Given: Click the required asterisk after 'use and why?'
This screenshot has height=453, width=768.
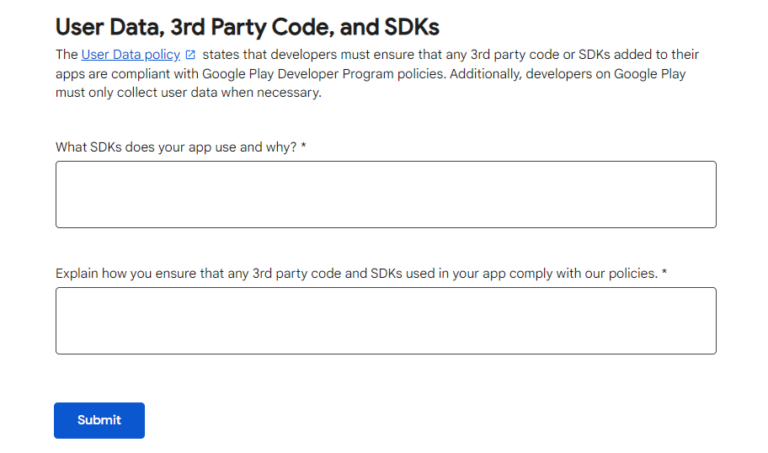Looking at the screenshot, I should click(x=303, y=147).
